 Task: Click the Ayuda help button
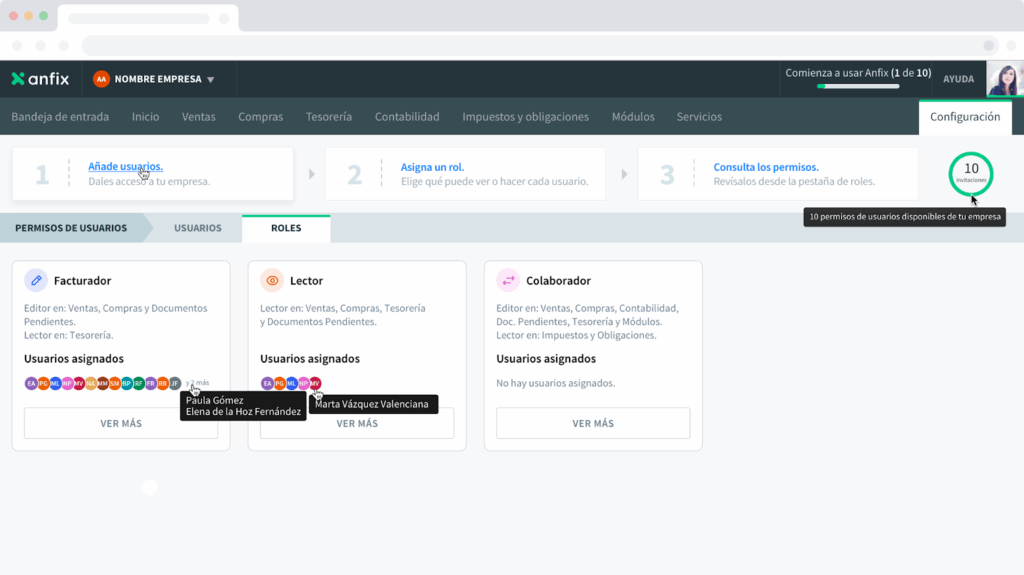[958, 79]
